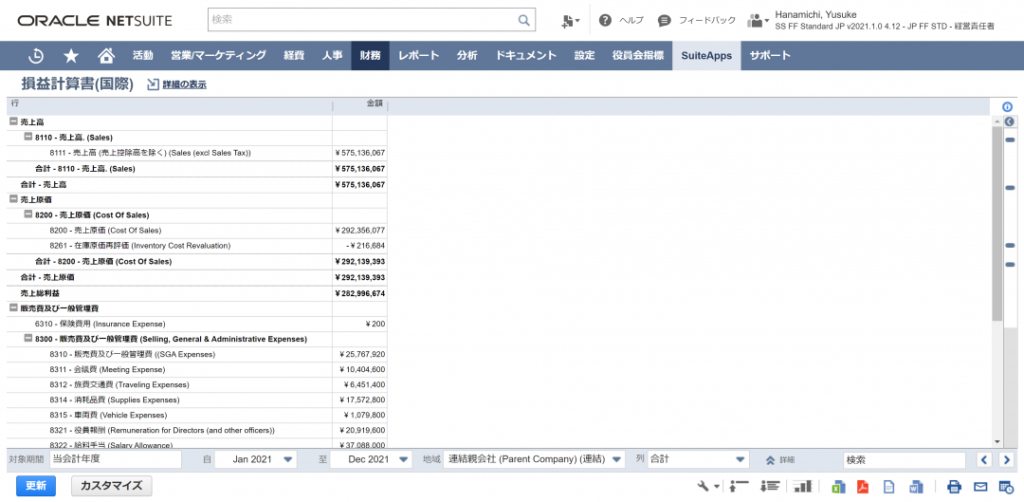Export the report as PDF

(x=862, y=487)
